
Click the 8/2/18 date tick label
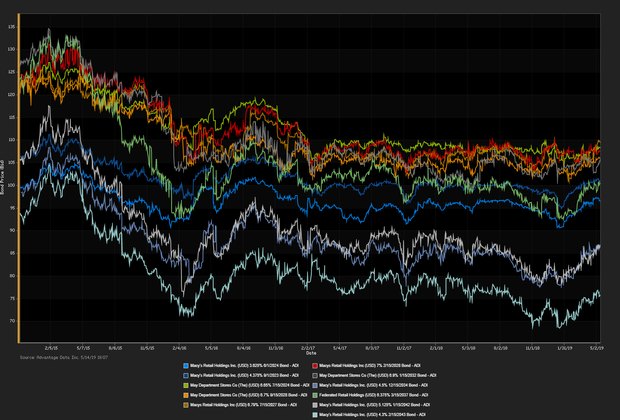click(x=500, y=348)
